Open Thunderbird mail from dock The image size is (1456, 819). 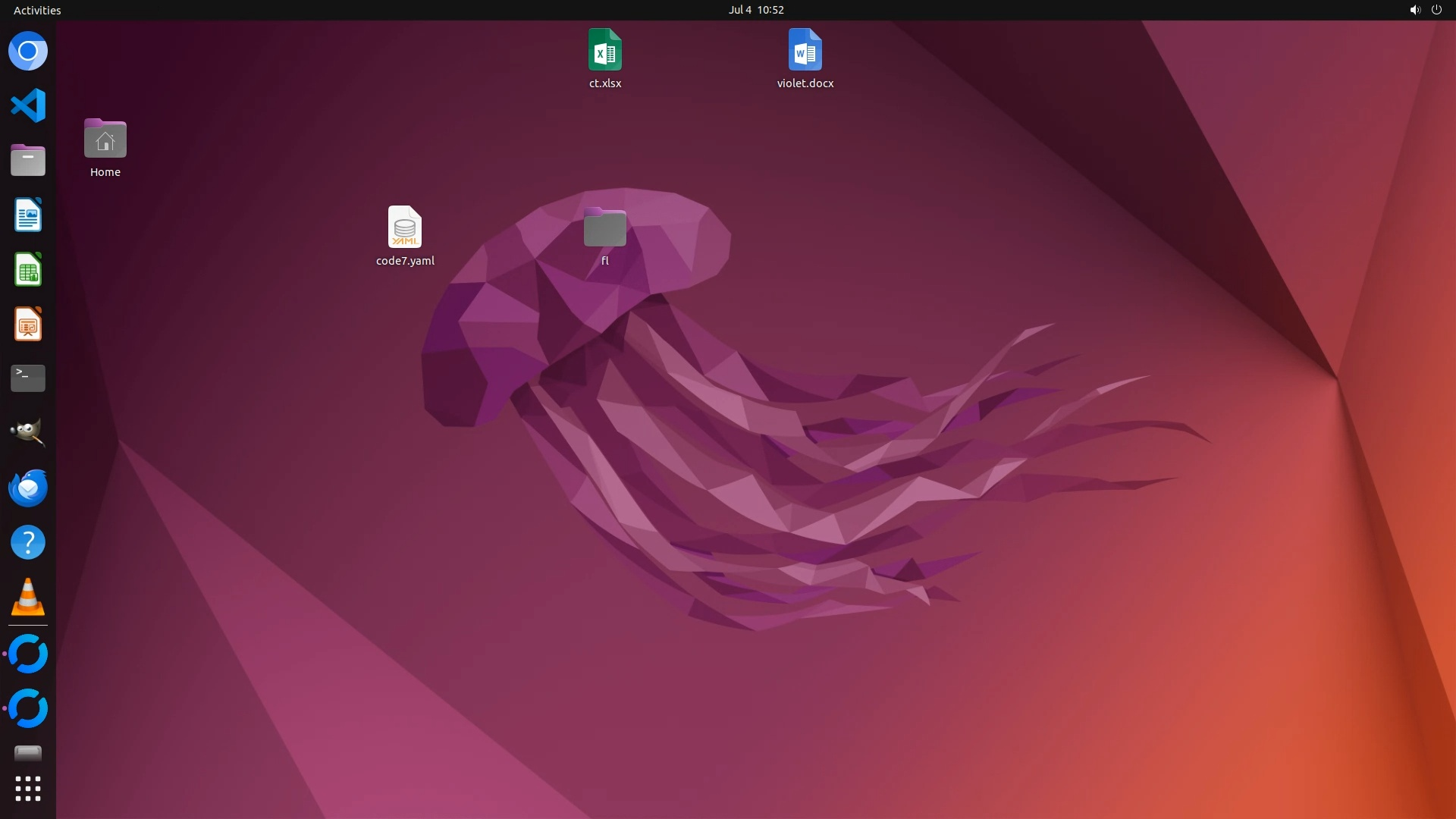click(28, 488)
